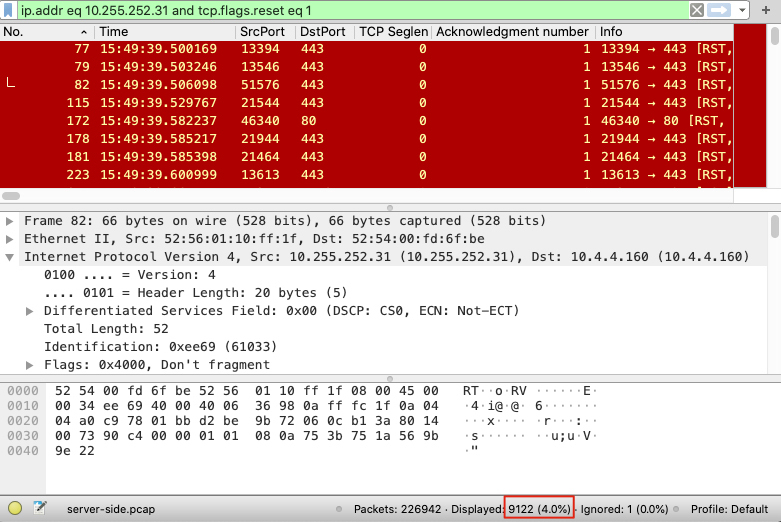This screenshot has height=522, width=781.
Task: Click the yellow expert information indicator
Action: click(15, 509)
